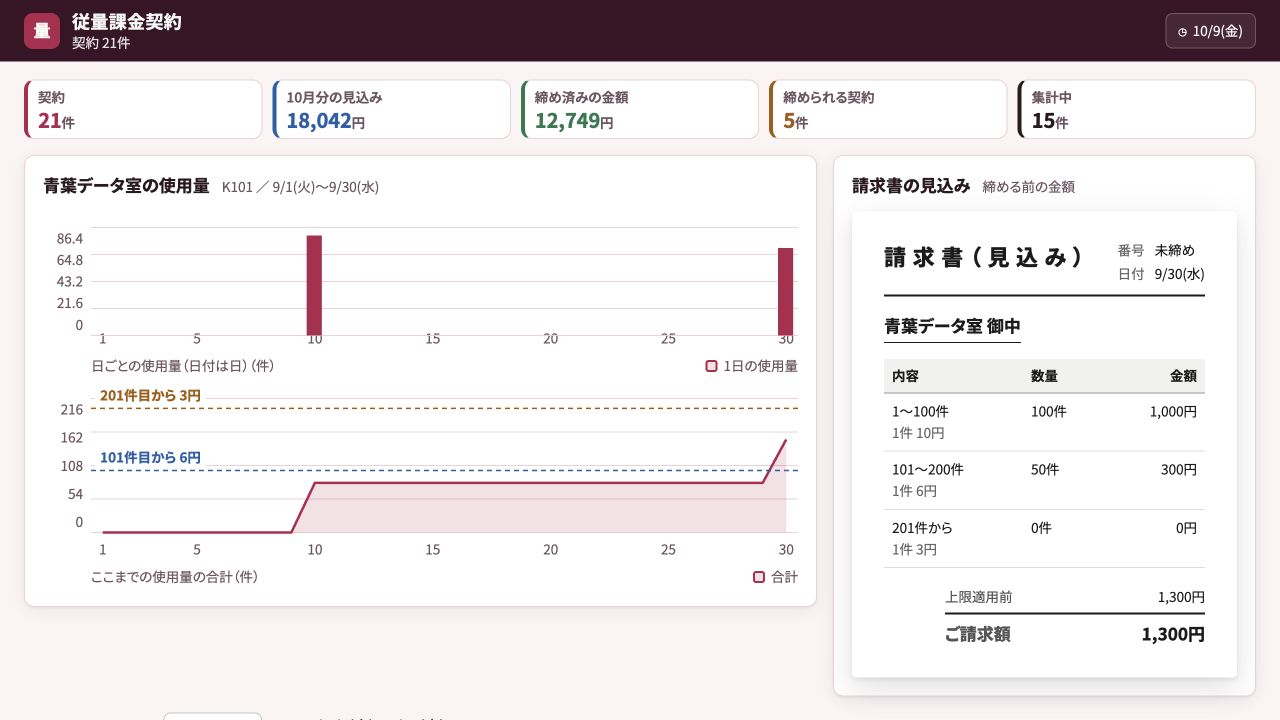The height and width of the screenshot is (720, 1280).
Task: Click the 1日の使用量 legend swatch
Action: pyautogui.click(x=712, y=366)
